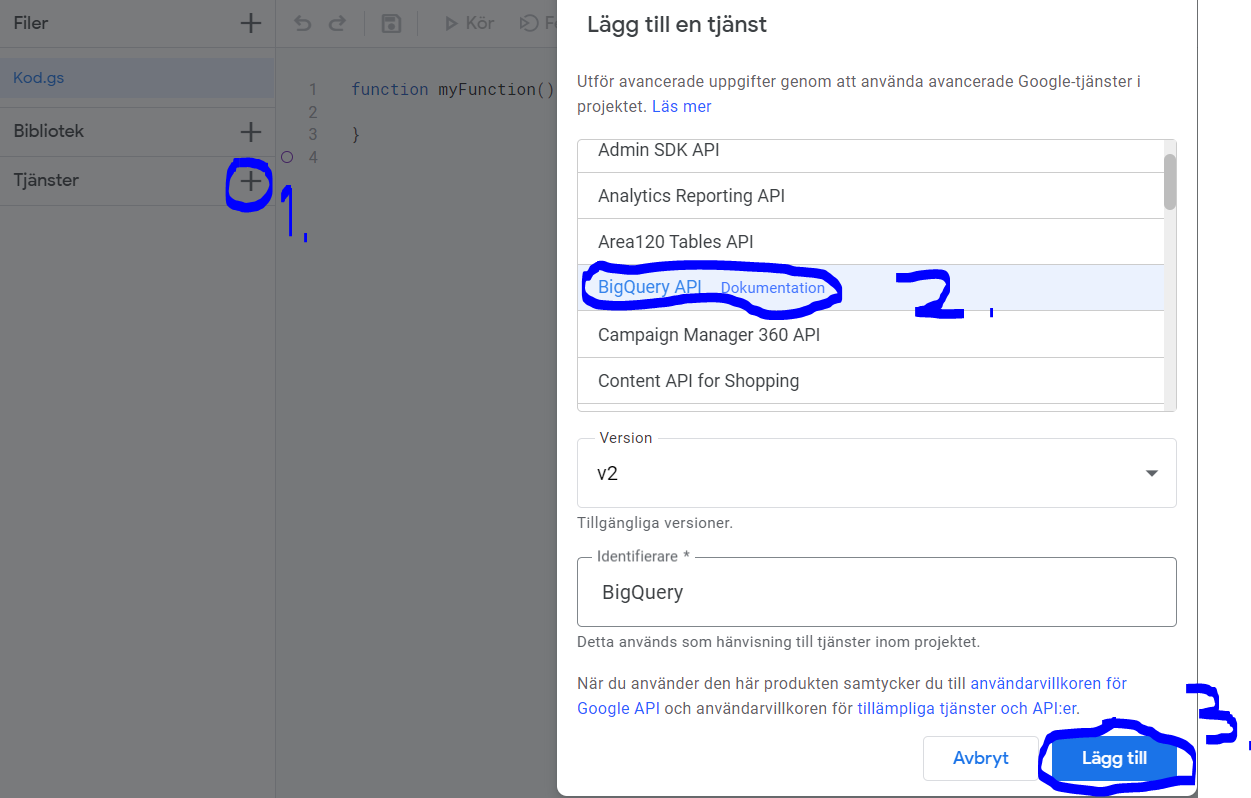This screenshot has height=798, width=1251.
Task: Select Admin SDK API from list
Action: pos(871,152)
